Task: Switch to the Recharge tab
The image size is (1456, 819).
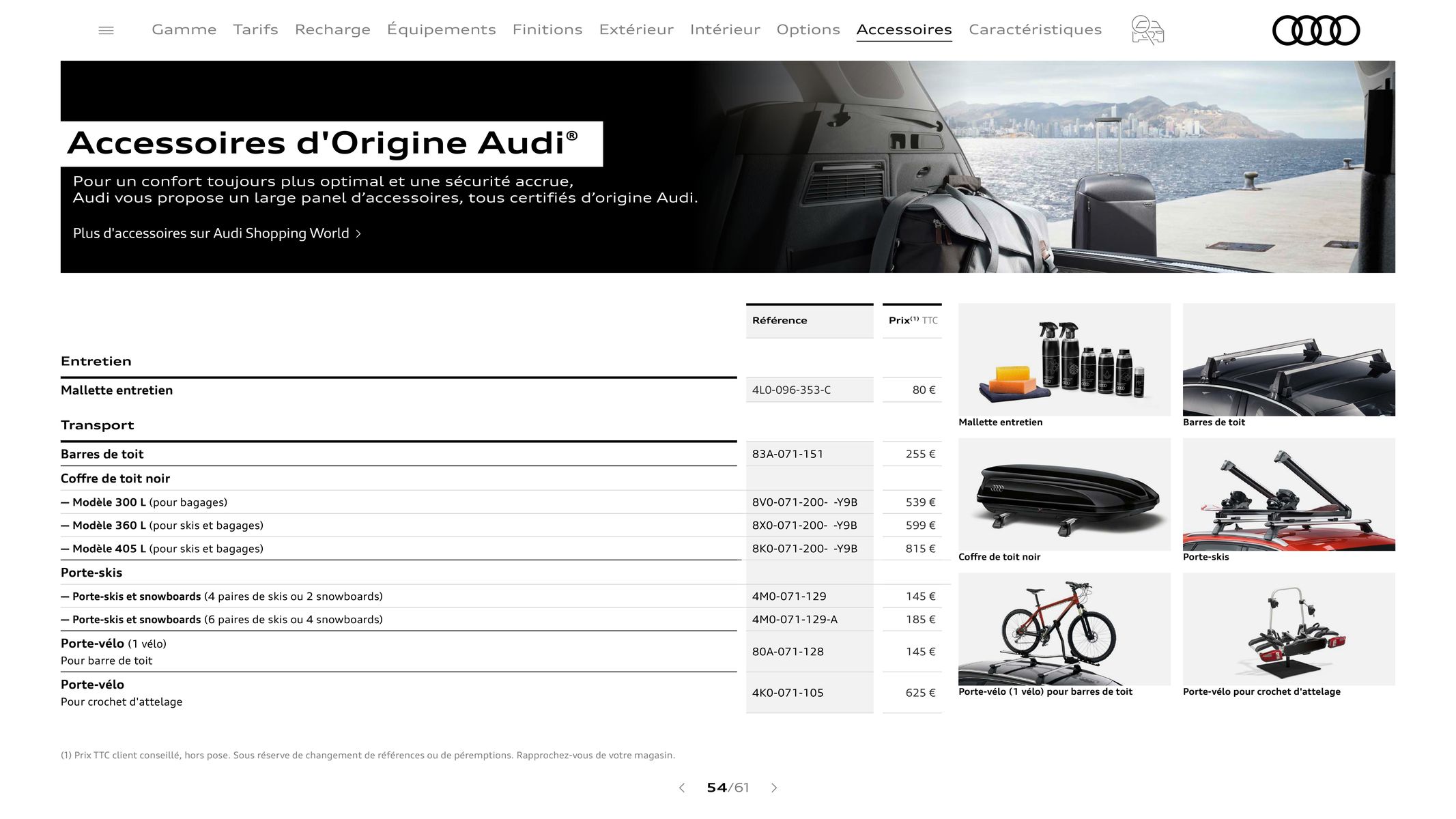Action: tap(332, 29)
